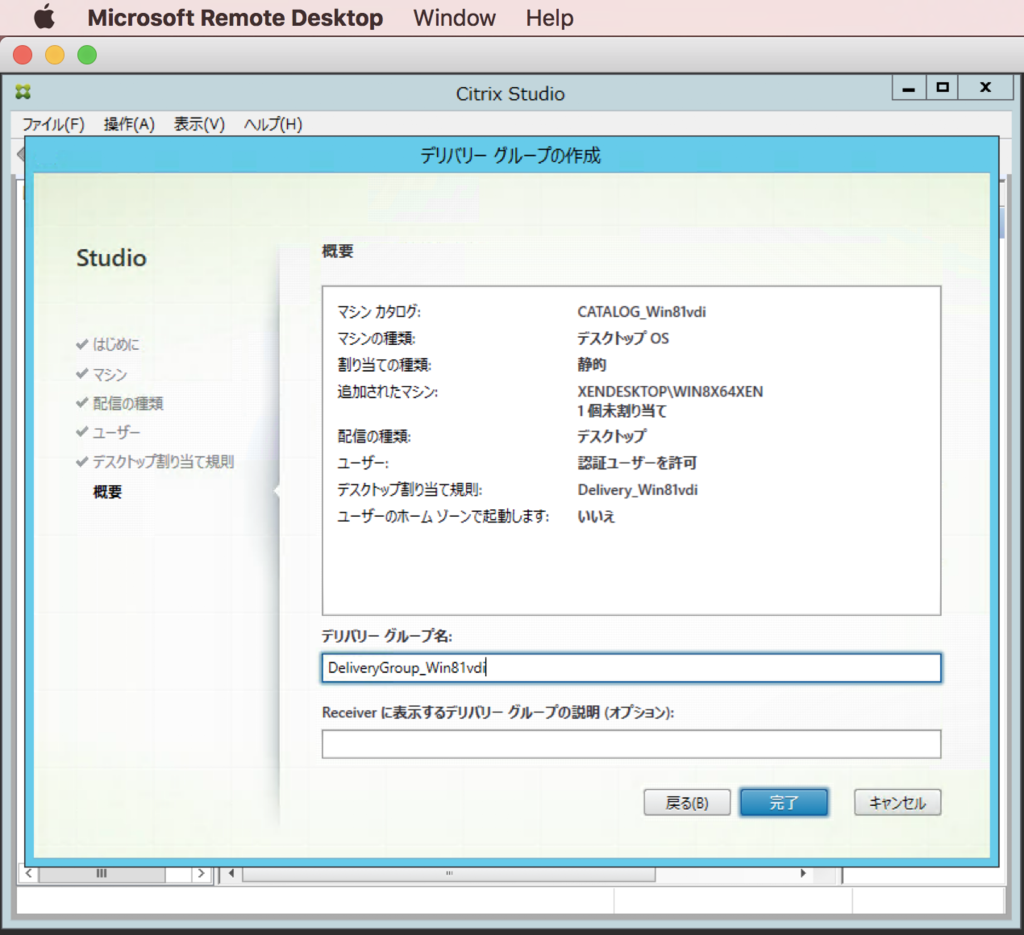Open the ファイル(F) menu
The image size is (1024, 935).
(x=54, y=124)
